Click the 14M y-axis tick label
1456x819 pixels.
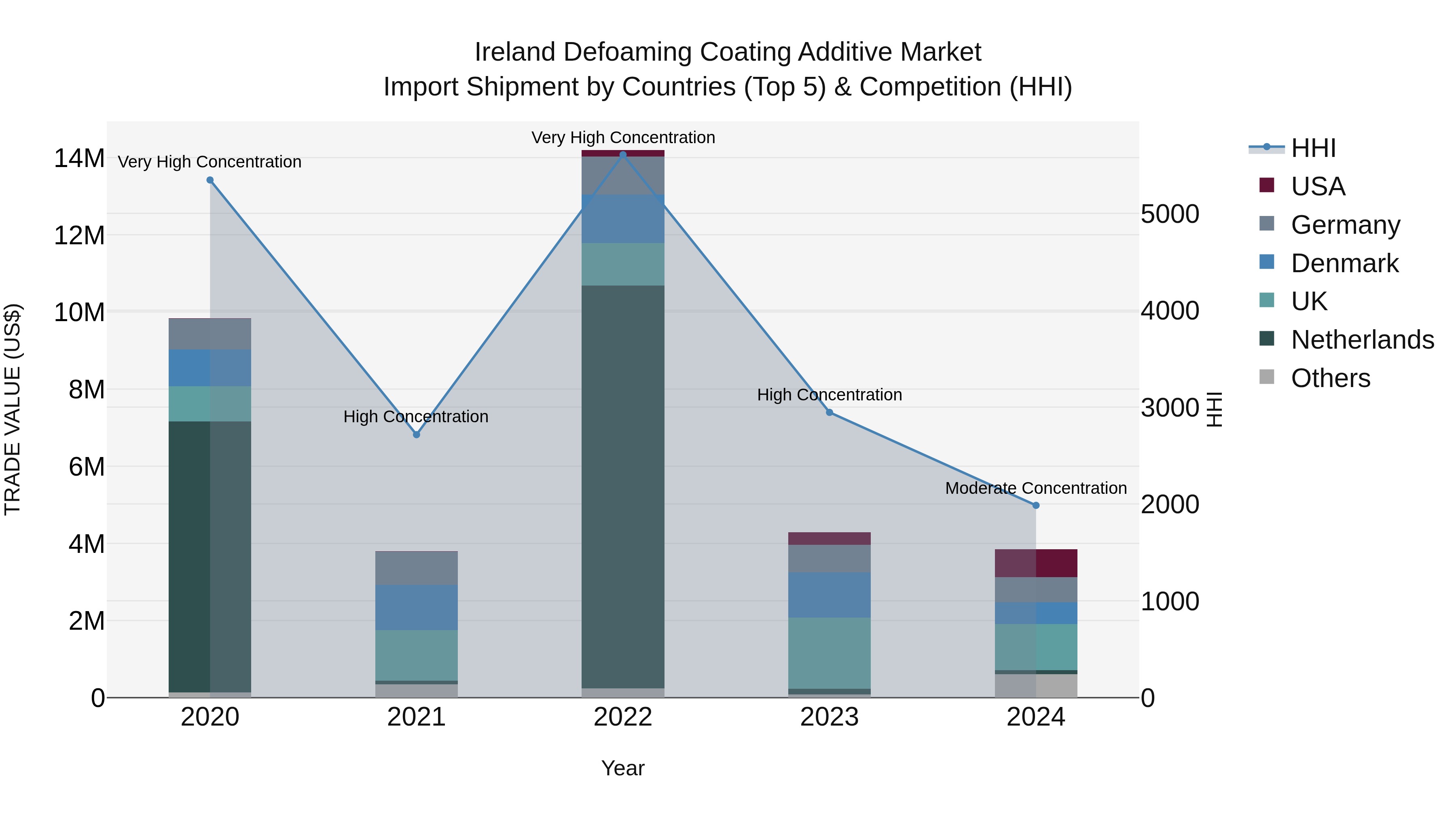(79, 158)
